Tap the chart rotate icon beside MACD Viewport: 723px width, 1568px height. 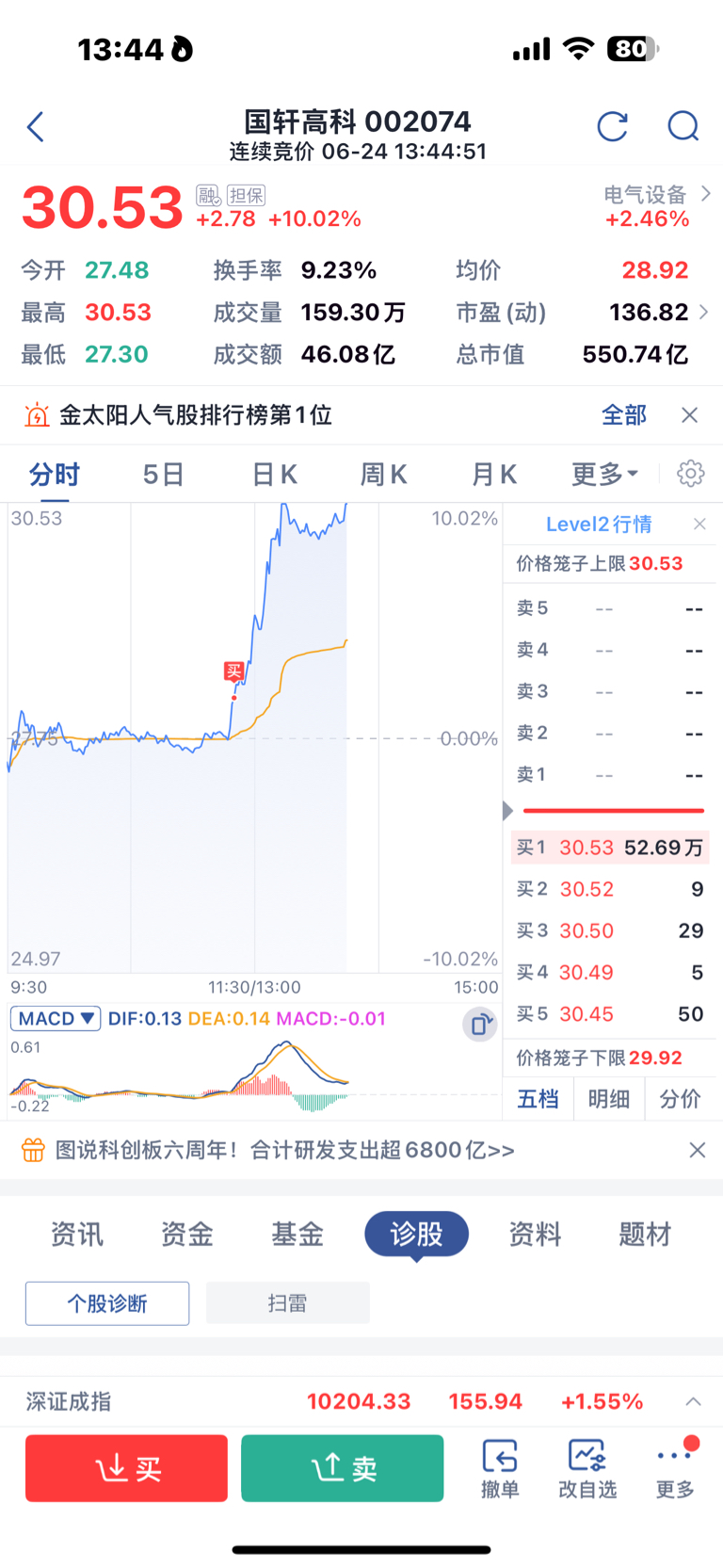tap(480, 1024)
